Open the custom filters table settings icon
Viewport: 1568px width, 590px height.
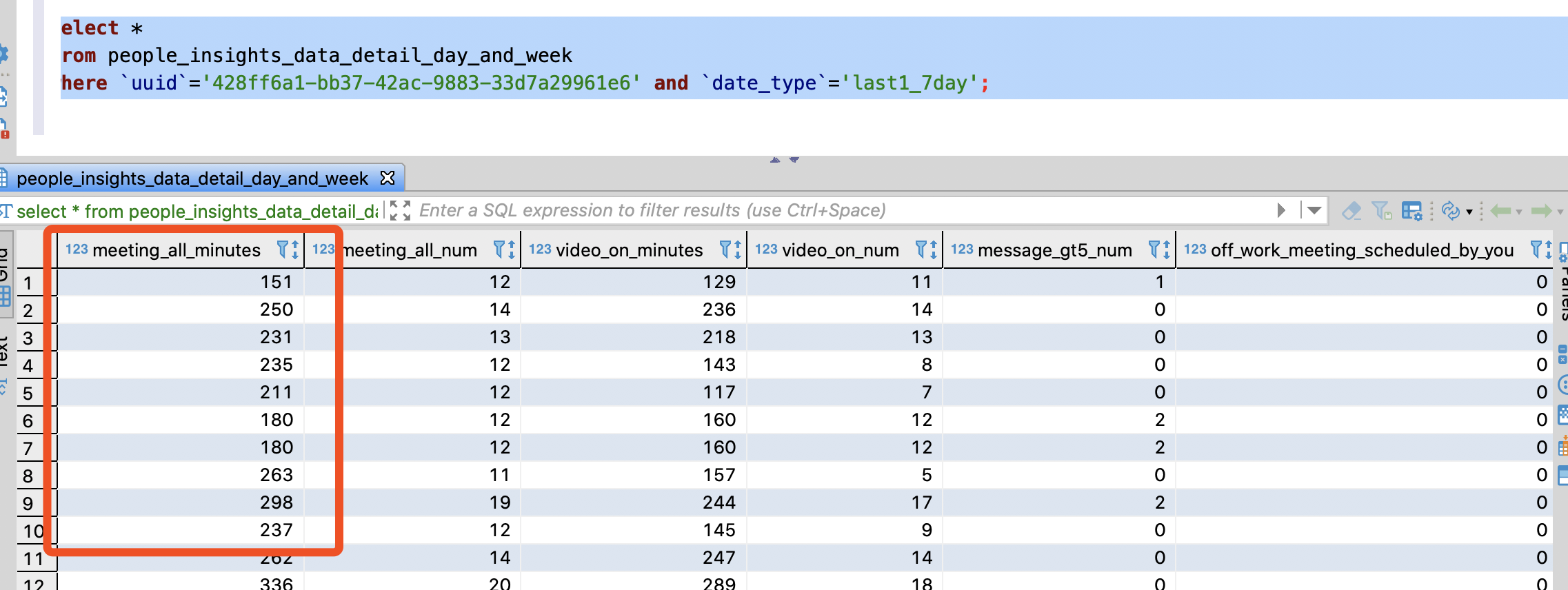[1411, 211]
